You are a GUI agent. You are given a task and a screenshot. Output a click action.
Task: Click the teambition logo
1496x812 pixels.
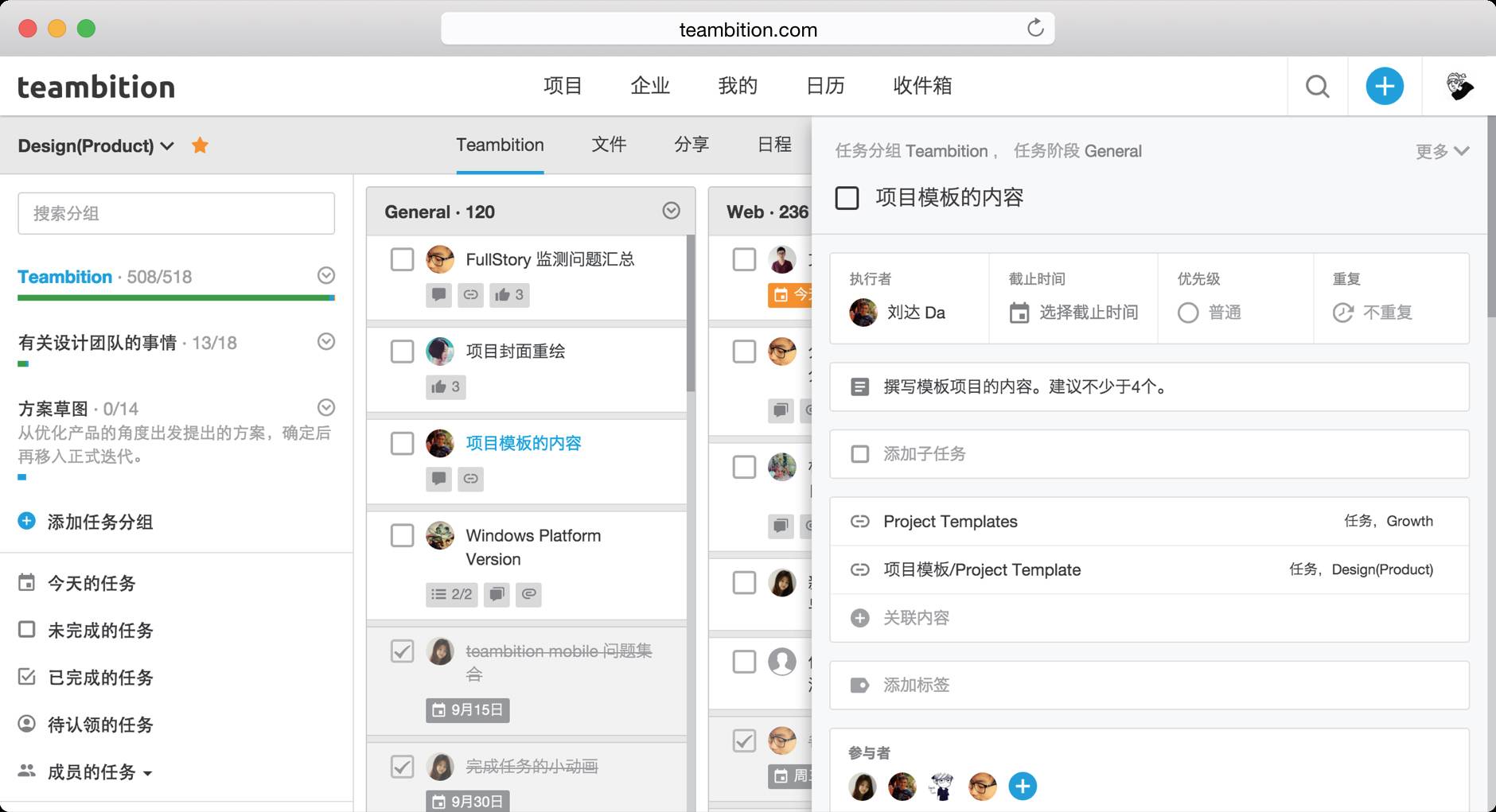coord(96,87)
